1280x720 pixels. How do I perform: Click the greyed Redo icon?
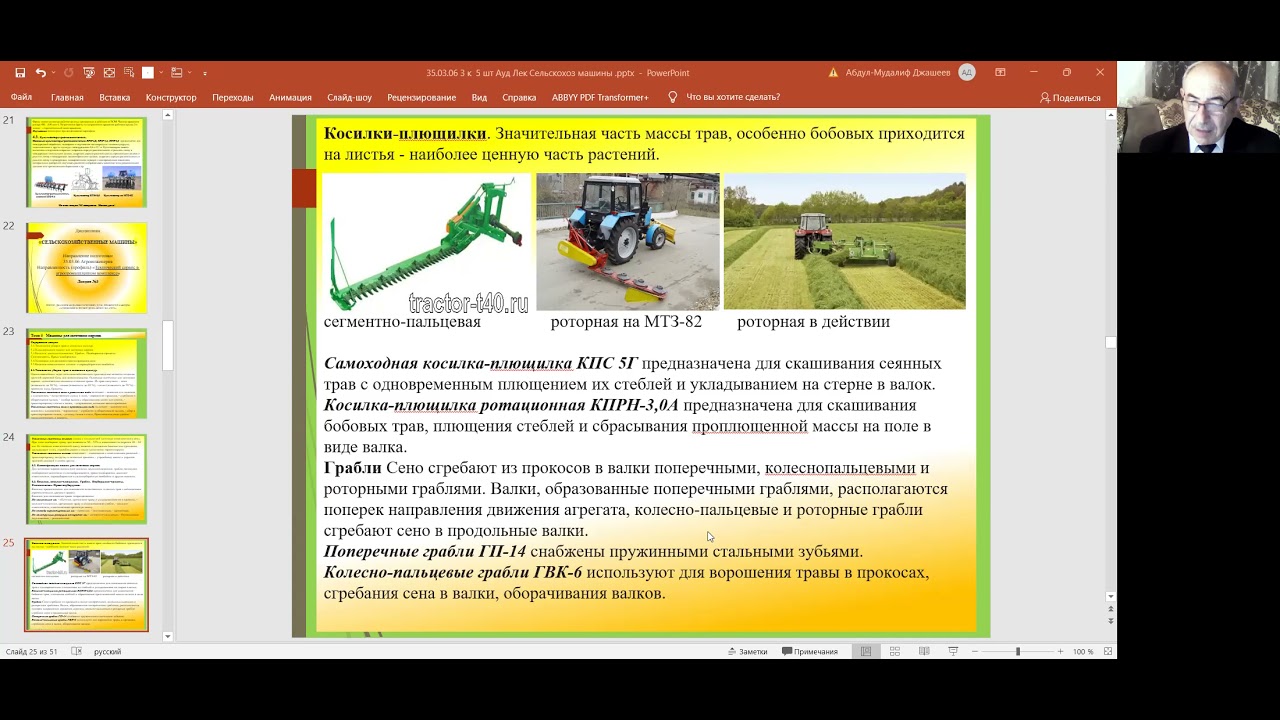pos(69,73)
